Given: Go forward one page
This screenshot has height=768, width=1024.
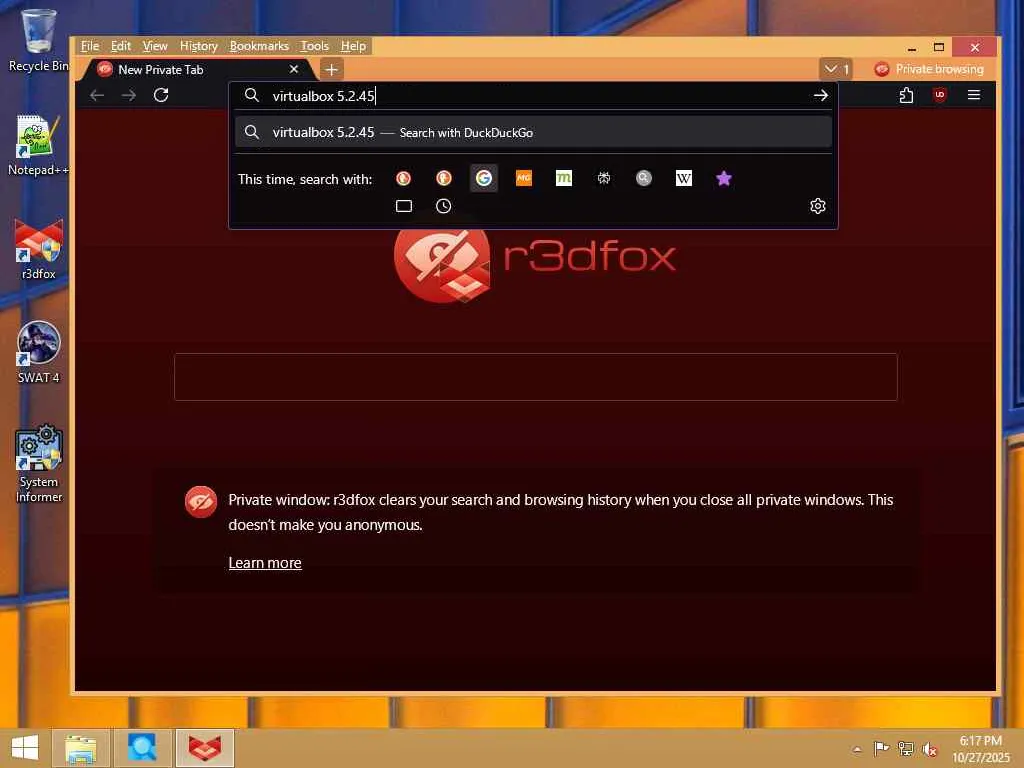Looking at the screenshot, I should (x=129, y=95).
